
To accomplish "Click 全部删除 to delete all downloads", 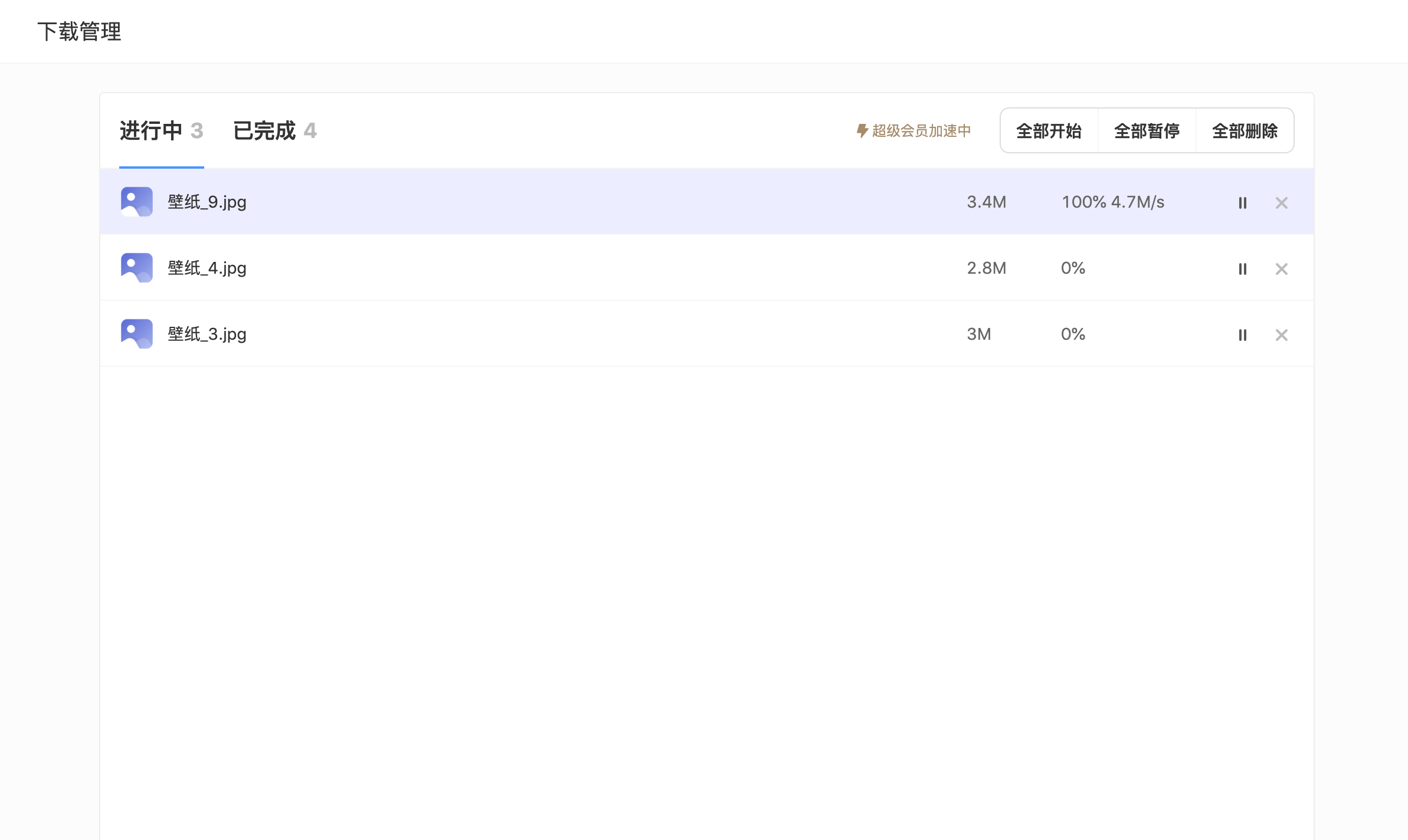I will tap(1246, 131).
